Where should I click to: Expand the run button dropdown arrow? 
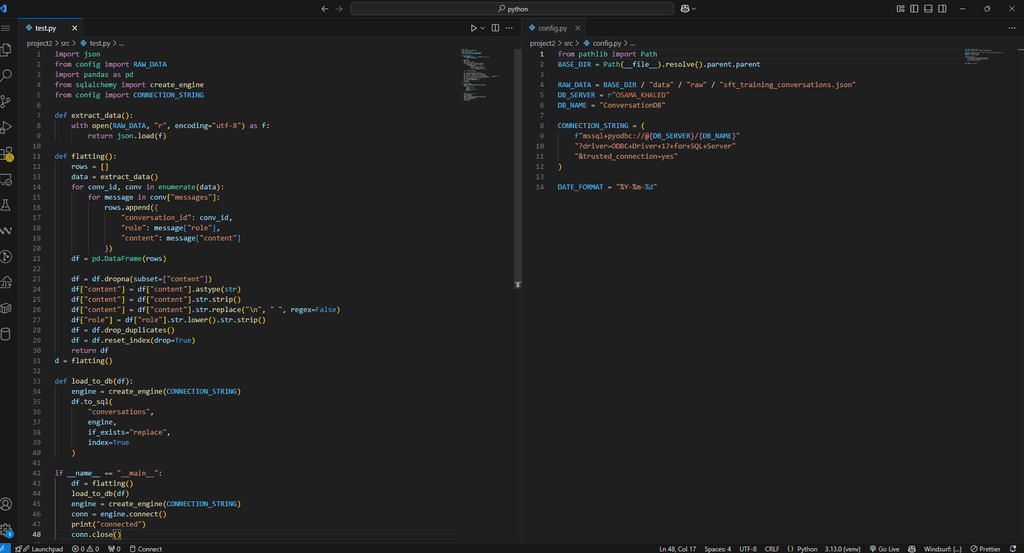pos(483,28)
